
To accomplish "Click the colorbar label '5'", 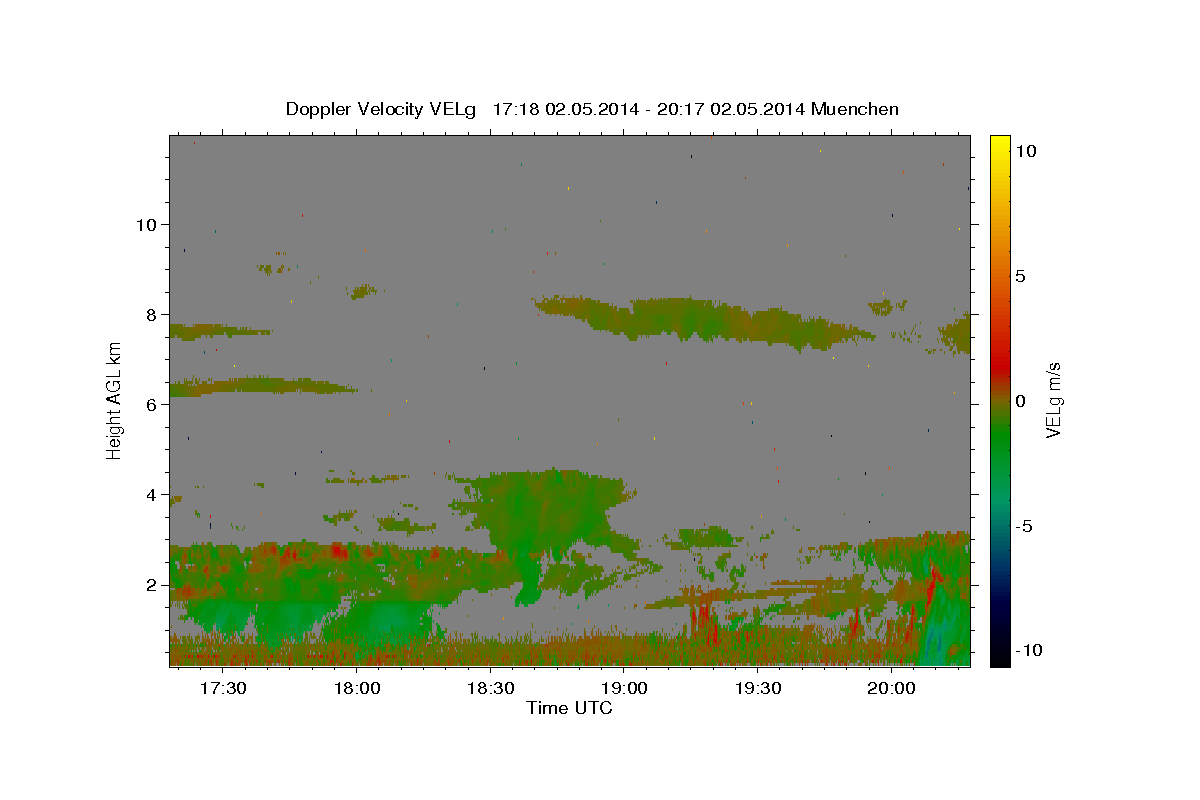I will click(1020, 276).
